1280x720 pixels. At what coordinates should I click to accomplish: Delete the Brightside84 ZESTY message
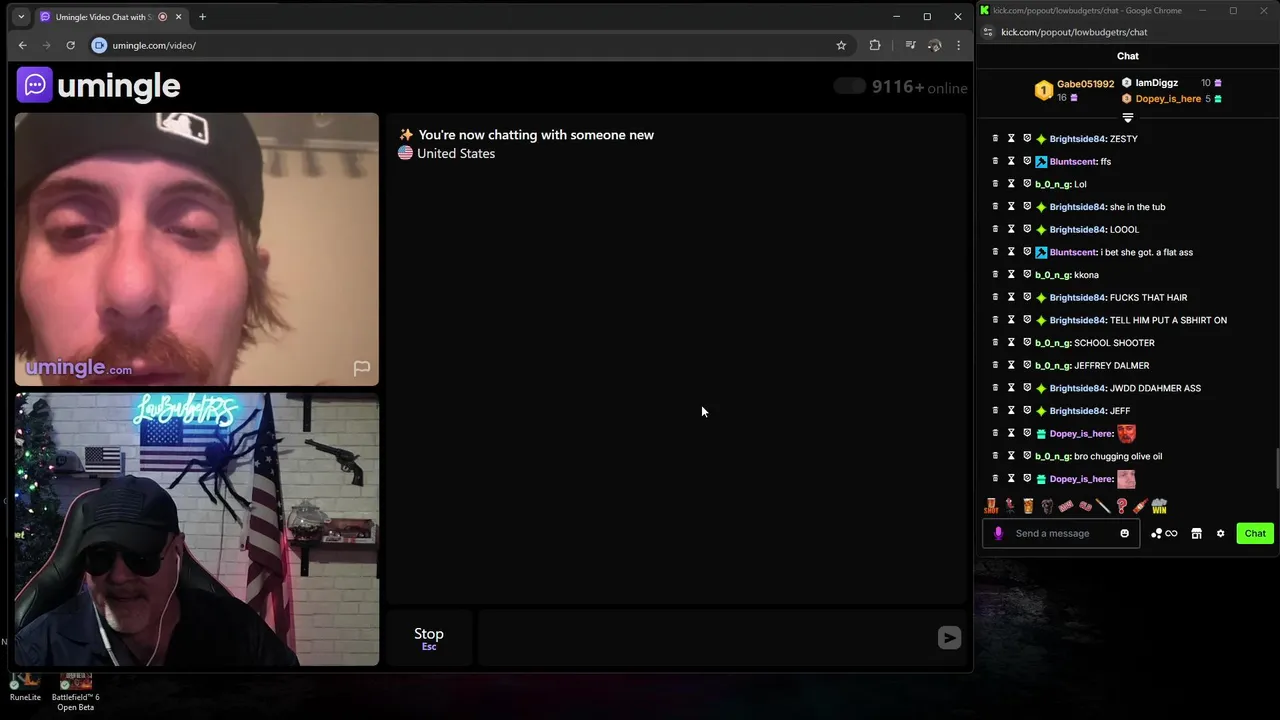995,139
